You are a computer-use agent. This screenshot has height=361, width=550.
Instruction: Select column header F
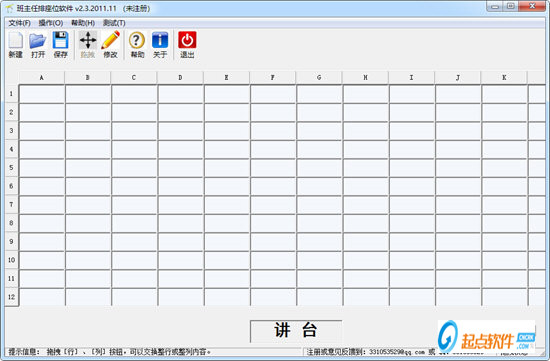coord(273,78)
